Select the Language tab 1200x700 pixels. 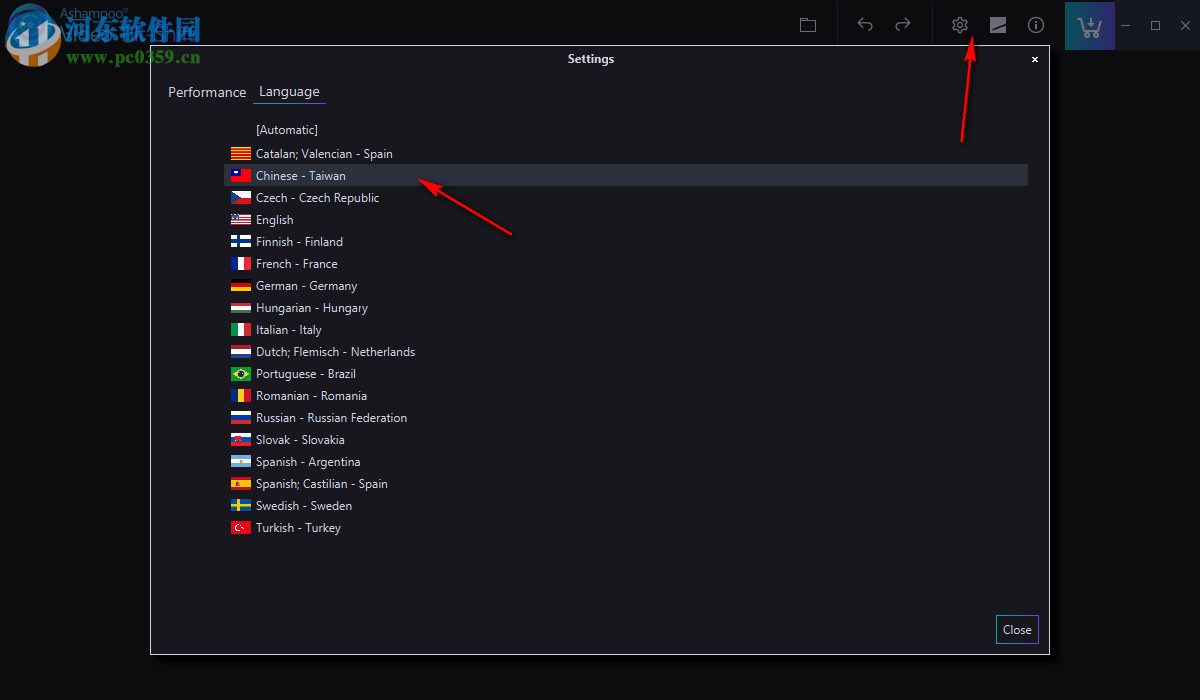click(289, 92)
